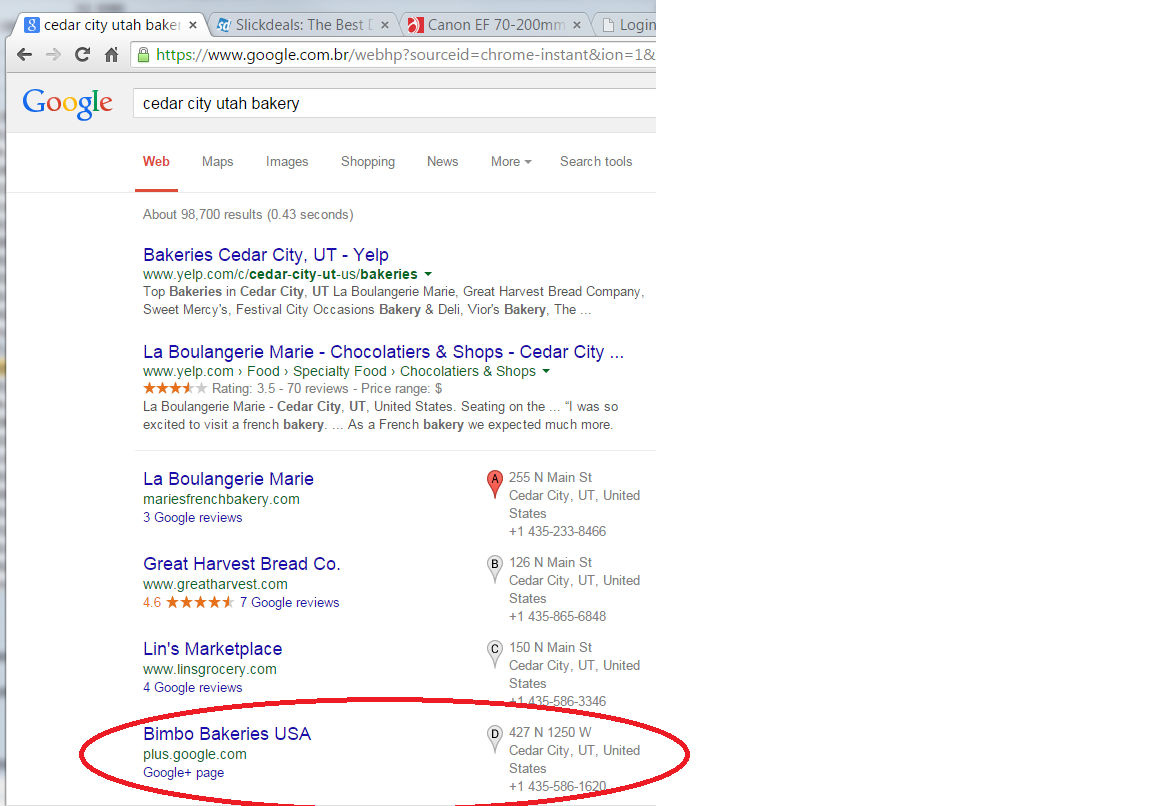Click the Google search box

395,104
